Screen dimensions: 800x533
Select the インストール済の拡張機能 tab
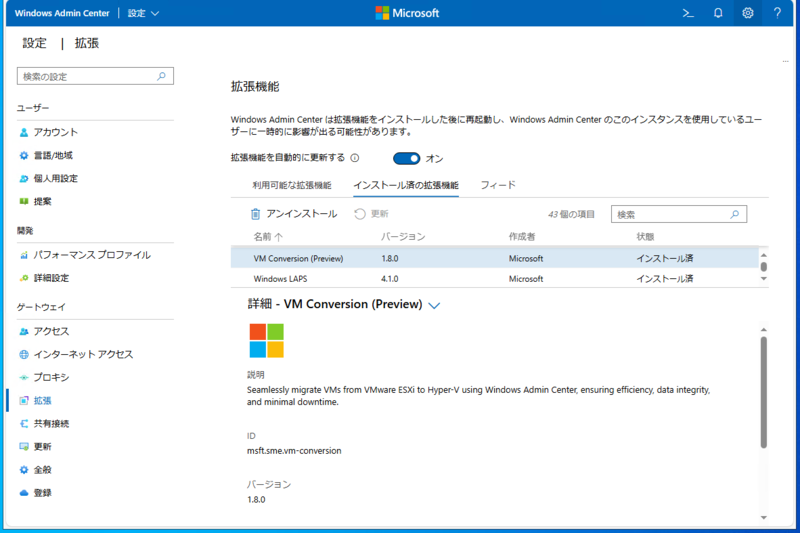pos(406,185)
